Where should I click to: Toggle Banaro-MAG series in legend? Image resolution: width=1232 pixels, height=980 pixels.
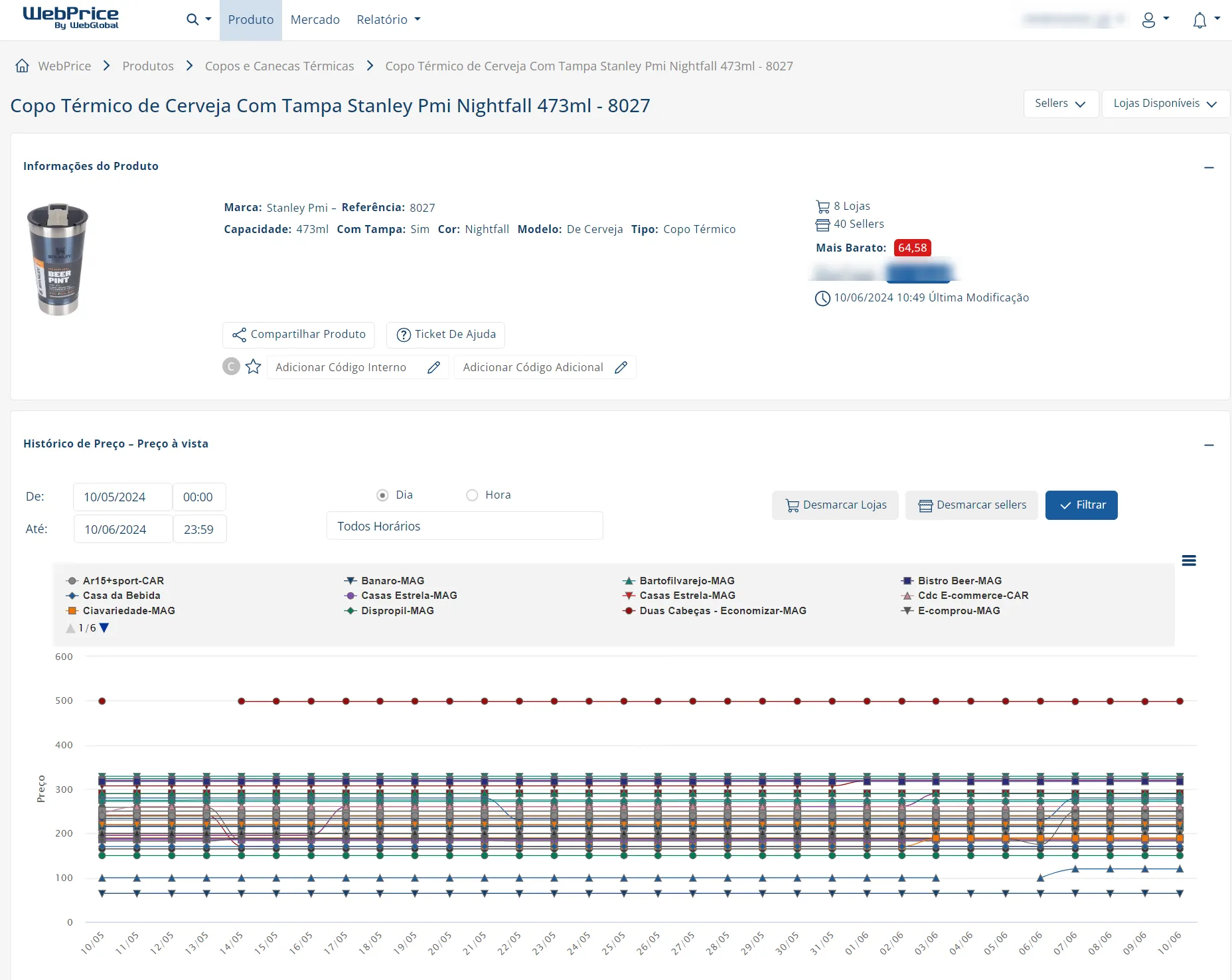coord(384,581)
